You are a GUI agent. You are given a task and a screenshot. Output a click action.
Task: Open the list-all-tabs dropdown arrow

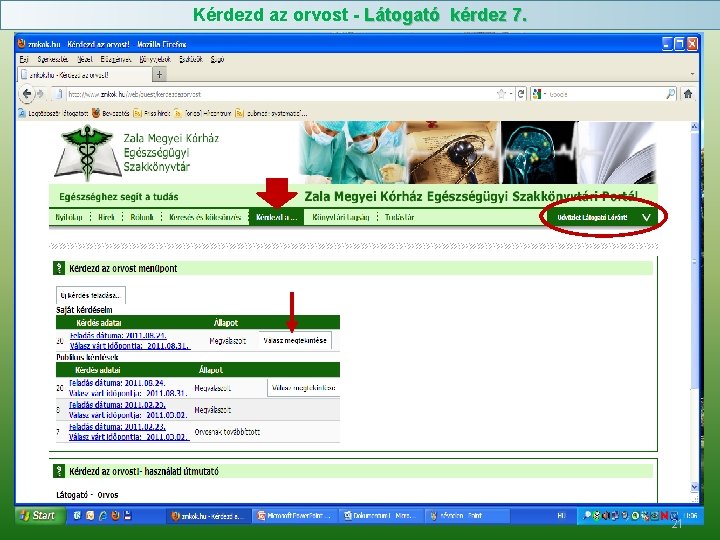click(692, 74)
